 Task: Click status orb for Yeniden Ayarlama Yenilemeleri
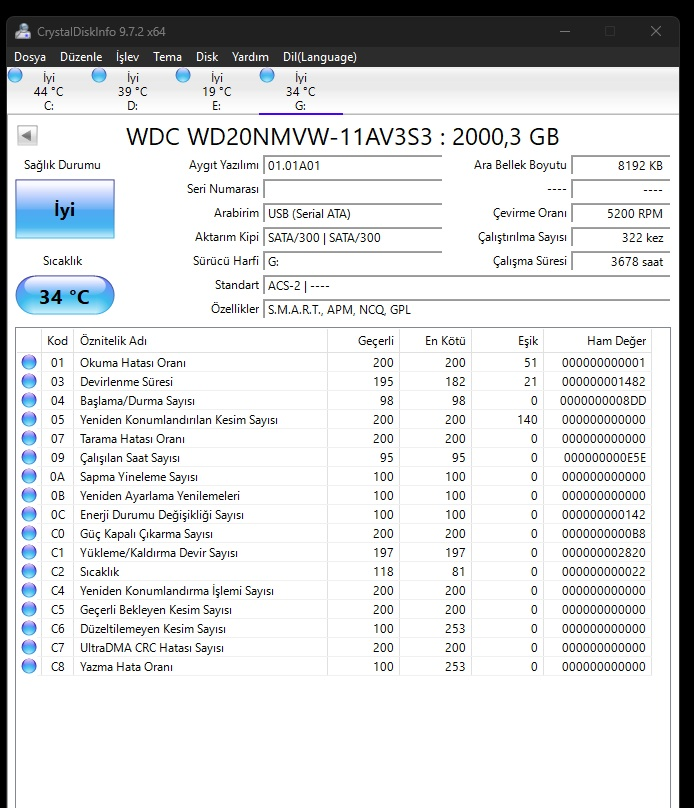29,495
